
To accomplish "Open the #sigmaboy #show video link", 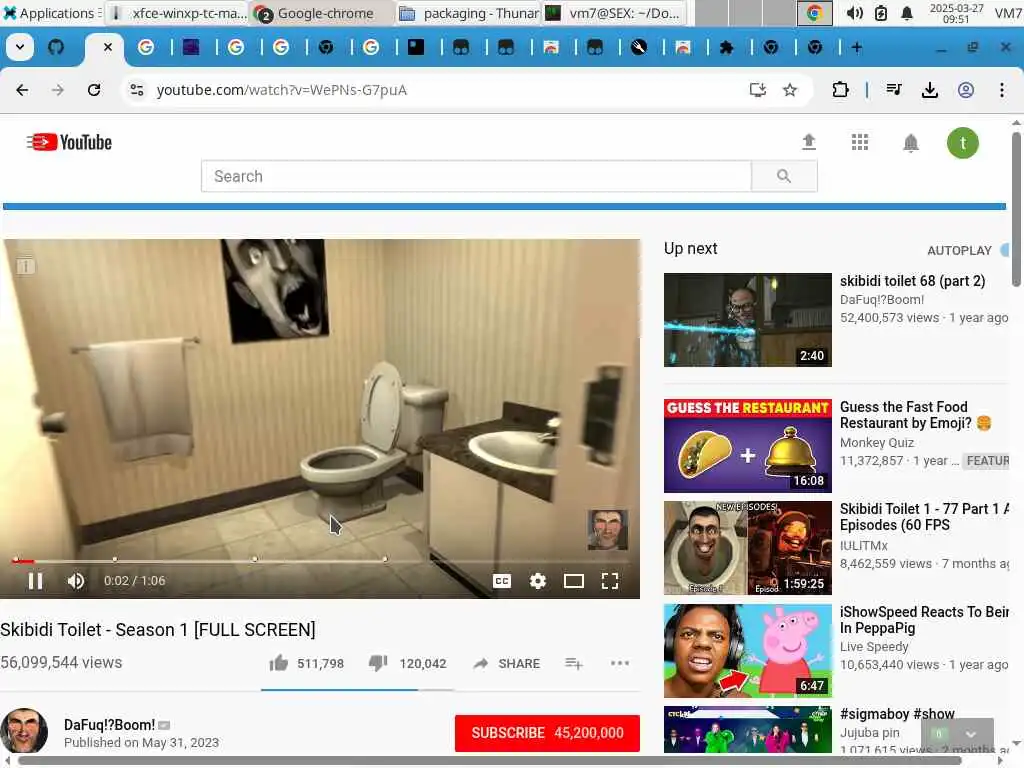I will (897, 714).
